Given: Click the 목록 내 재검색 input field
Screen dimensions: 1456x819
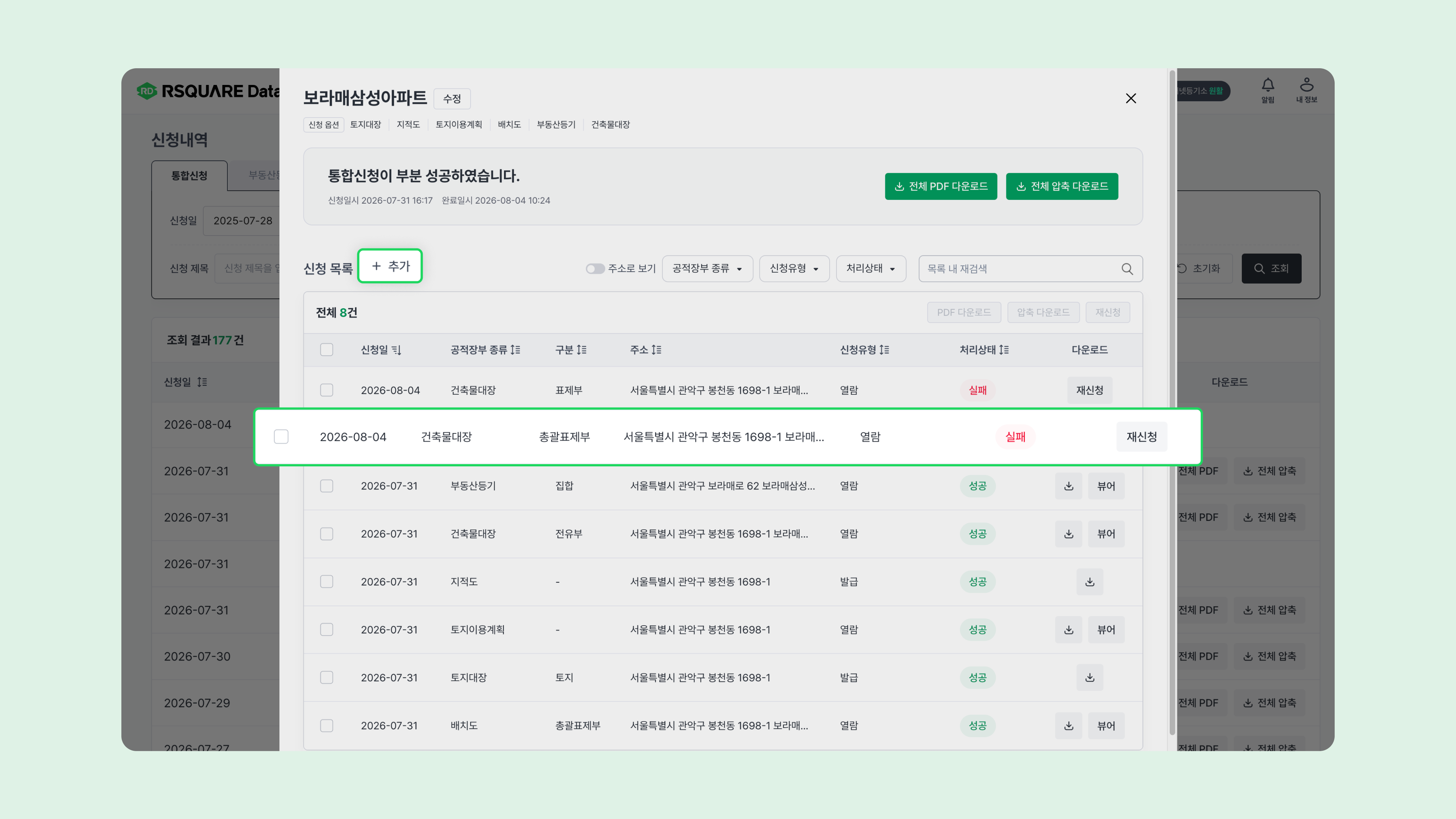Looking at the screenshot, I should pyautogui.click(x=1020, y=269).
